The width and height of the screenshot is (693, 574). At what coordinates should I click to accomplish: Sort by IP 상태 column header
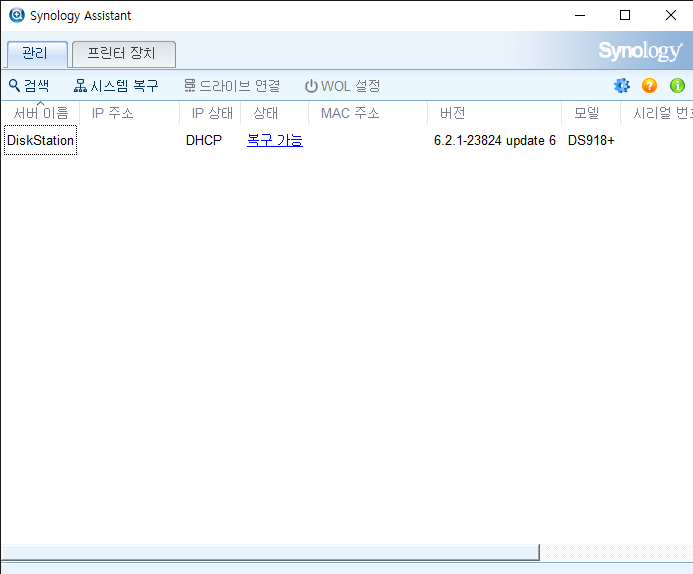pos(210,113)
